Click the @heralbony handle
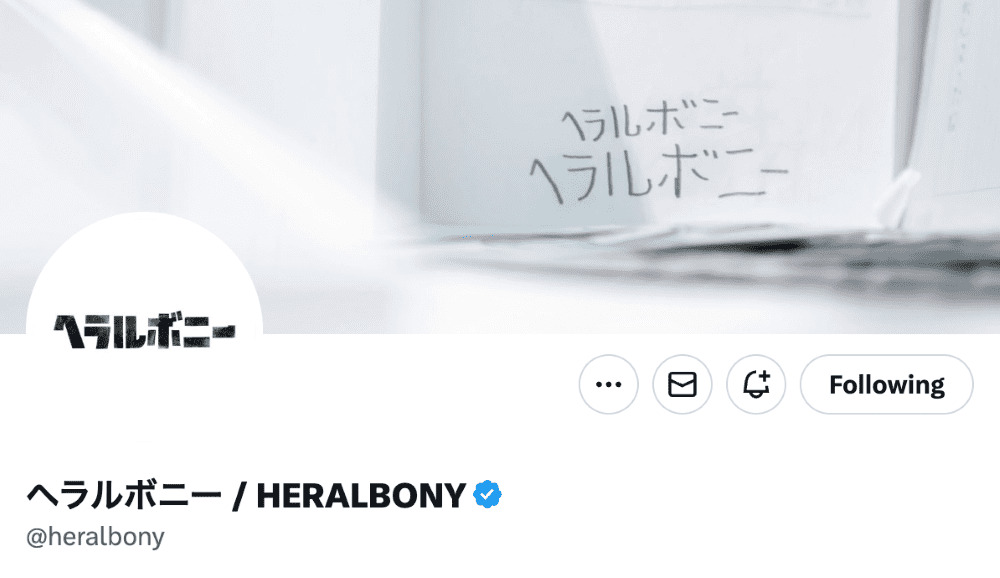The height and width of the screenshot is (578, 1000). (95, 537)
